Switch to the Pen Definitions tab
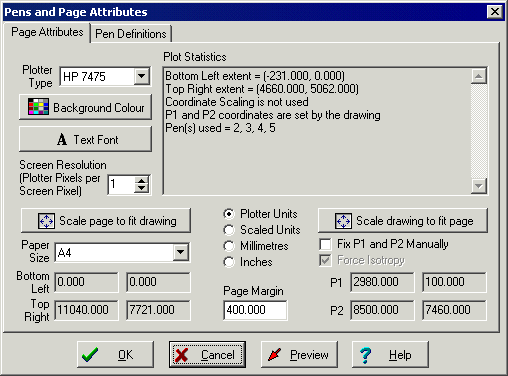Screen dimensions: 508x376 click(131, 34)
